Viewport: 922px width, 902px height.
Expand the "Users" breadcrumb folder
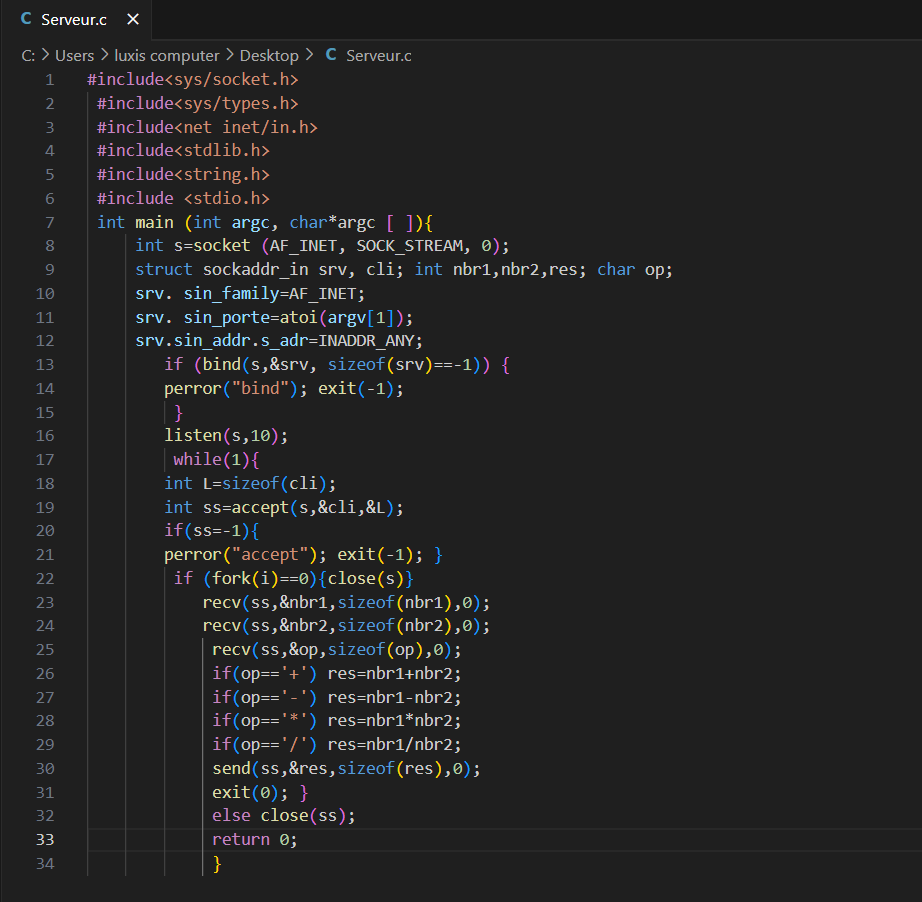(x=74, y=56)
